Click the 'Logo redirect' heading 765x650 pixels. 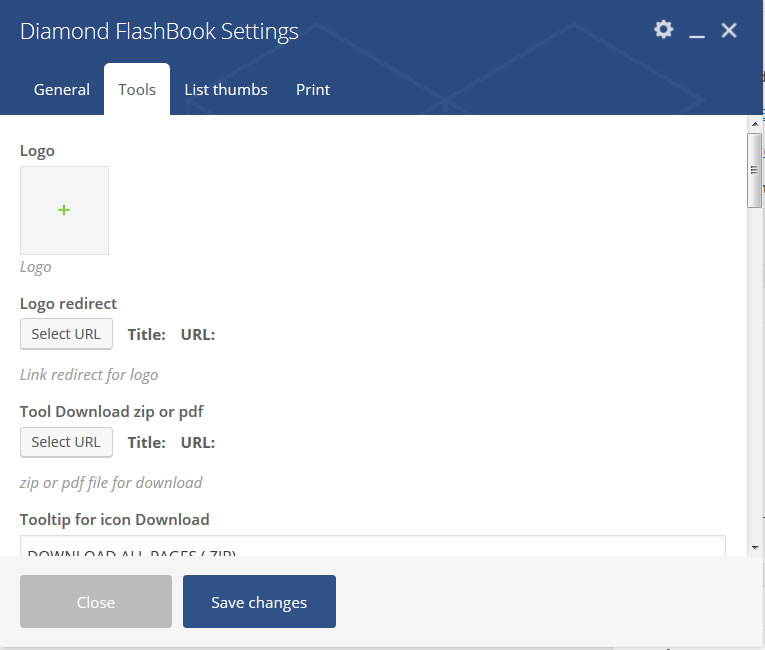click(x=68, y=304)
